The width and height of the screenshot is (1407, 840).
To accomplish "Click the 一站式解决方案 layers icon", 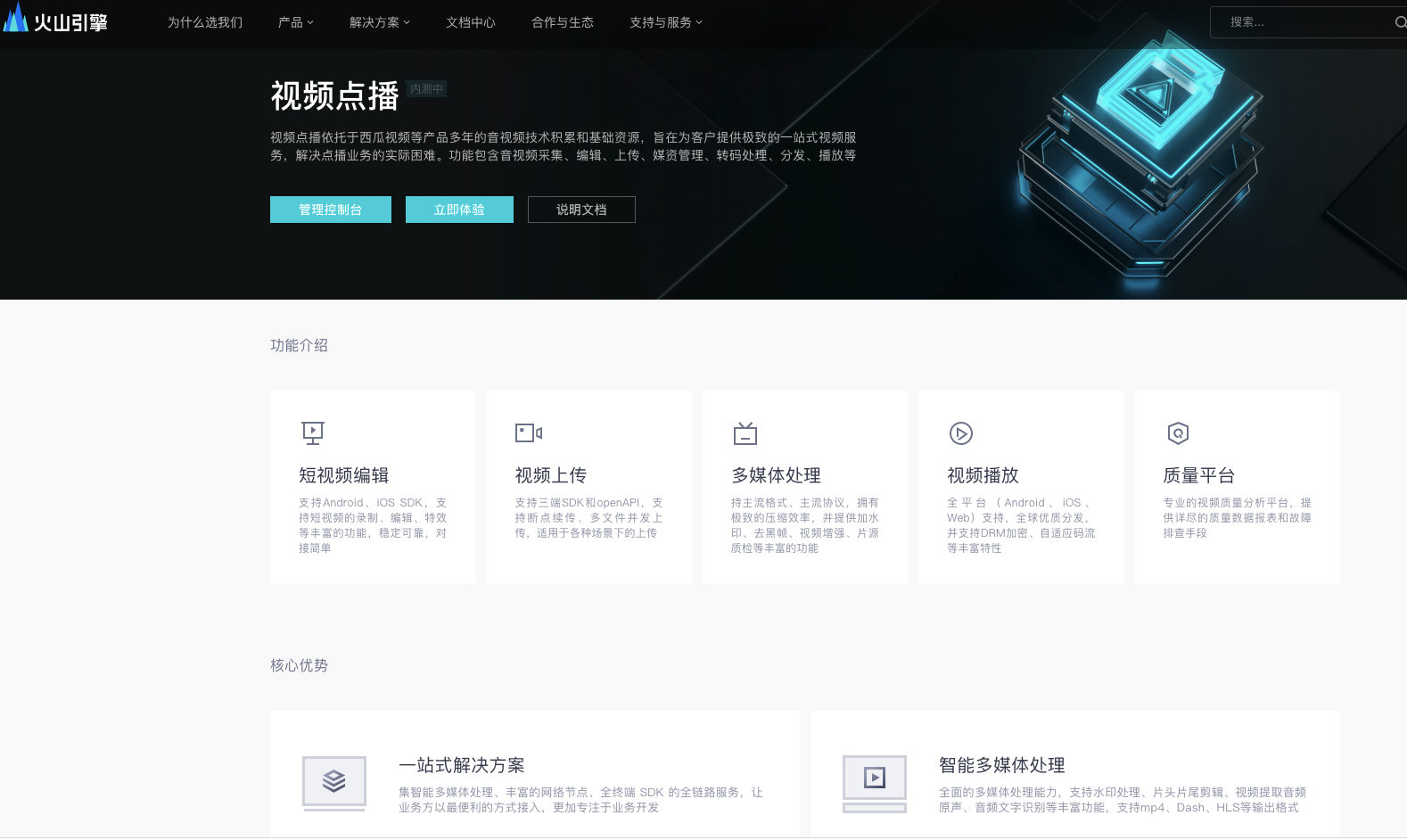I will [334, 782].
